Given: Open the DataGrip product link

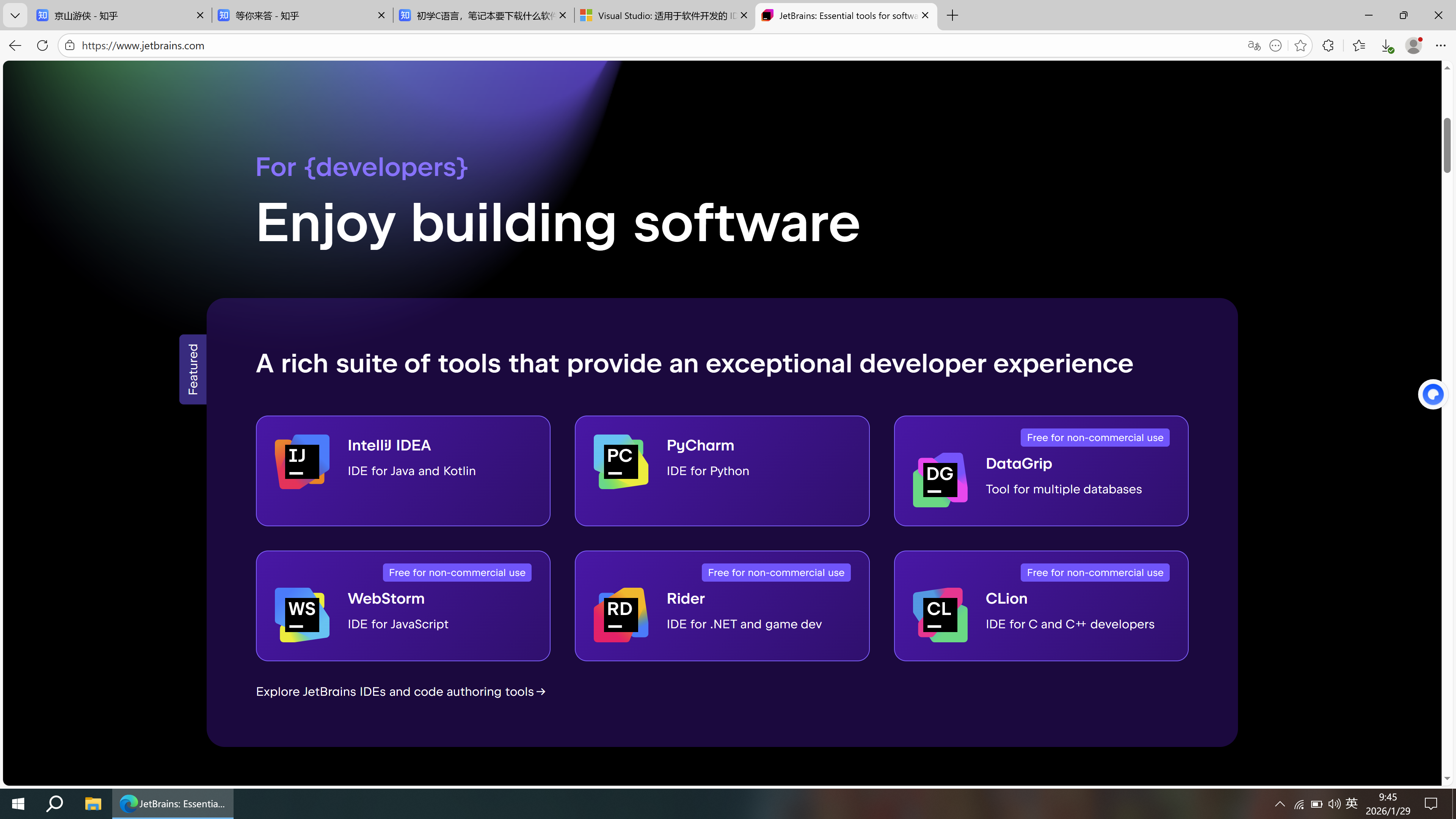Looking at the screenshot, I should click(x=1041, y=471).
